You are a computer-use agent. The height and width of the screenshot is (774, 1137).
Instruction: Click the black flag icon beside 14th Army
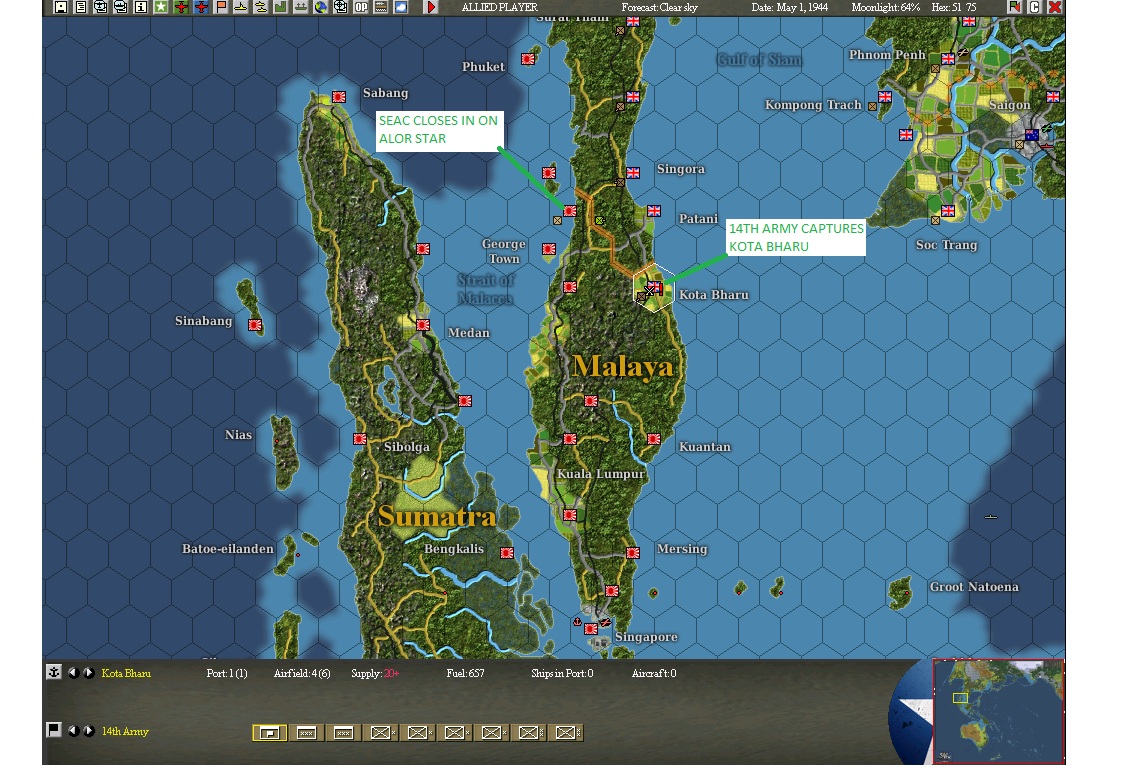click(x=54, y=730)
